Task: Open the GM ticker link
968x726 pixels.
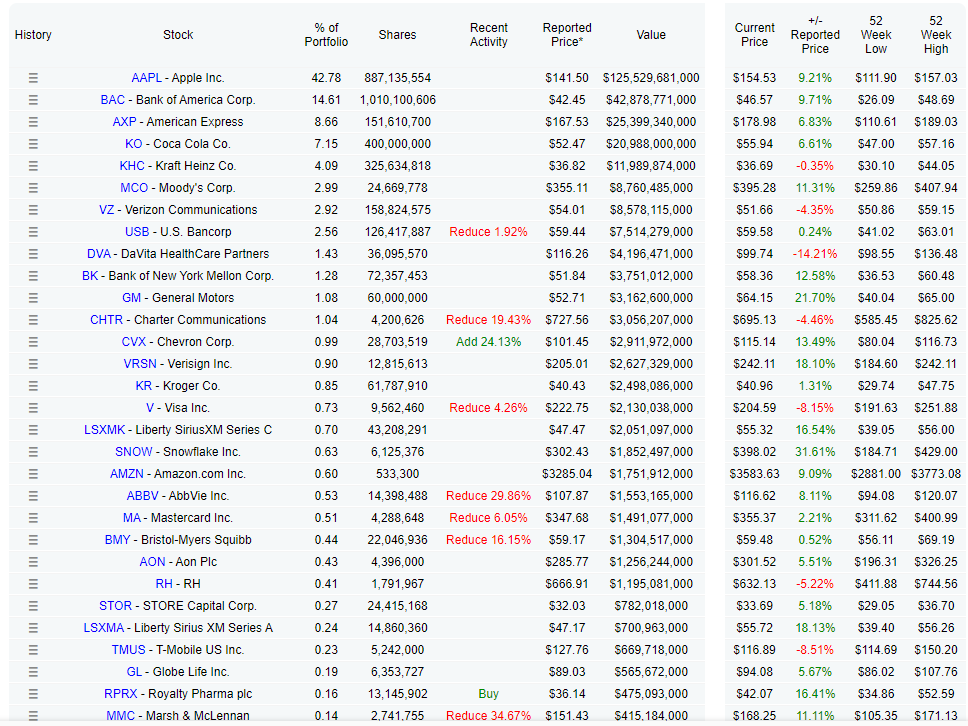Action: pyautogui.click(x=131, y=298)
